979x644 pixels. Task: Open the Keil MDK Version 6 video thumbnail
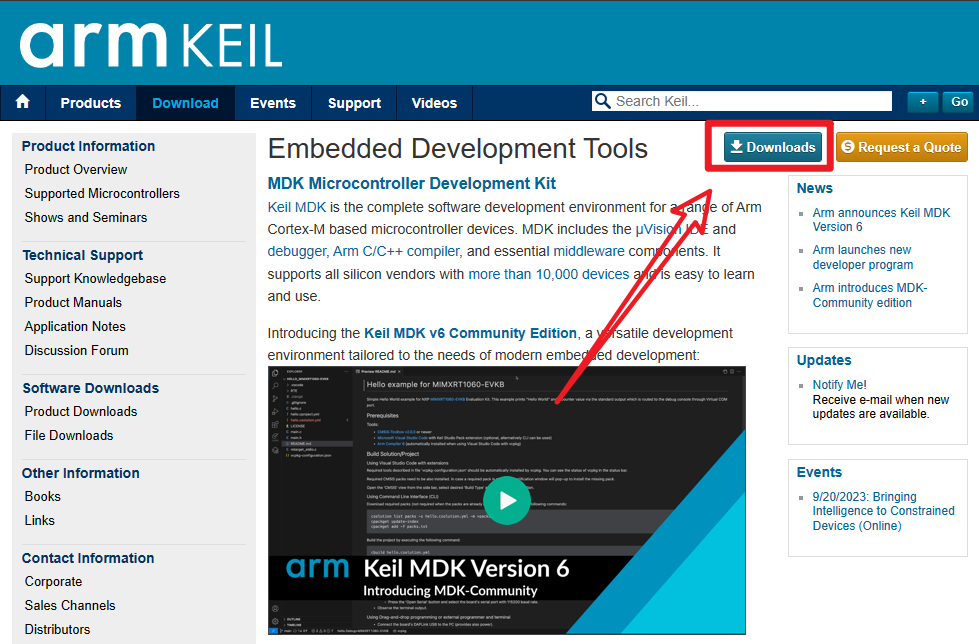tap(507, 500)
